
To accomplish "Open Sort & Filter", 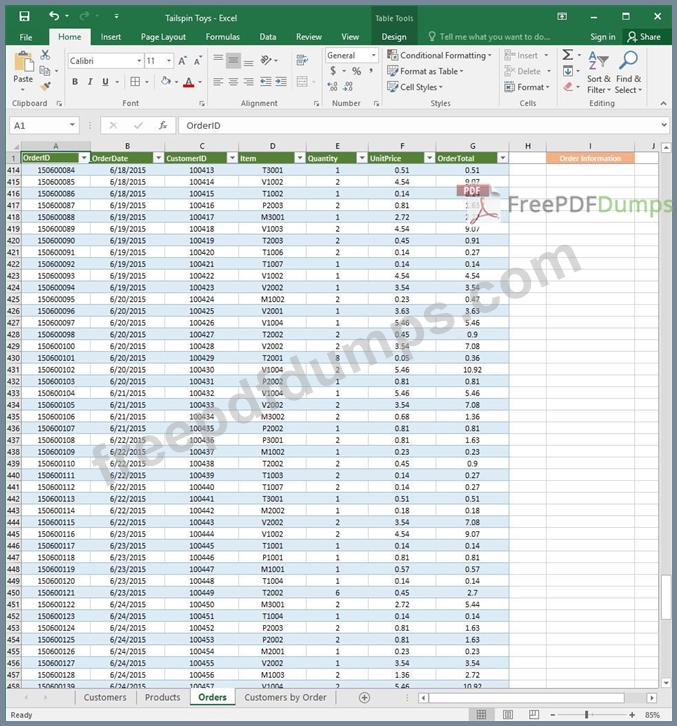I will 599,72.
